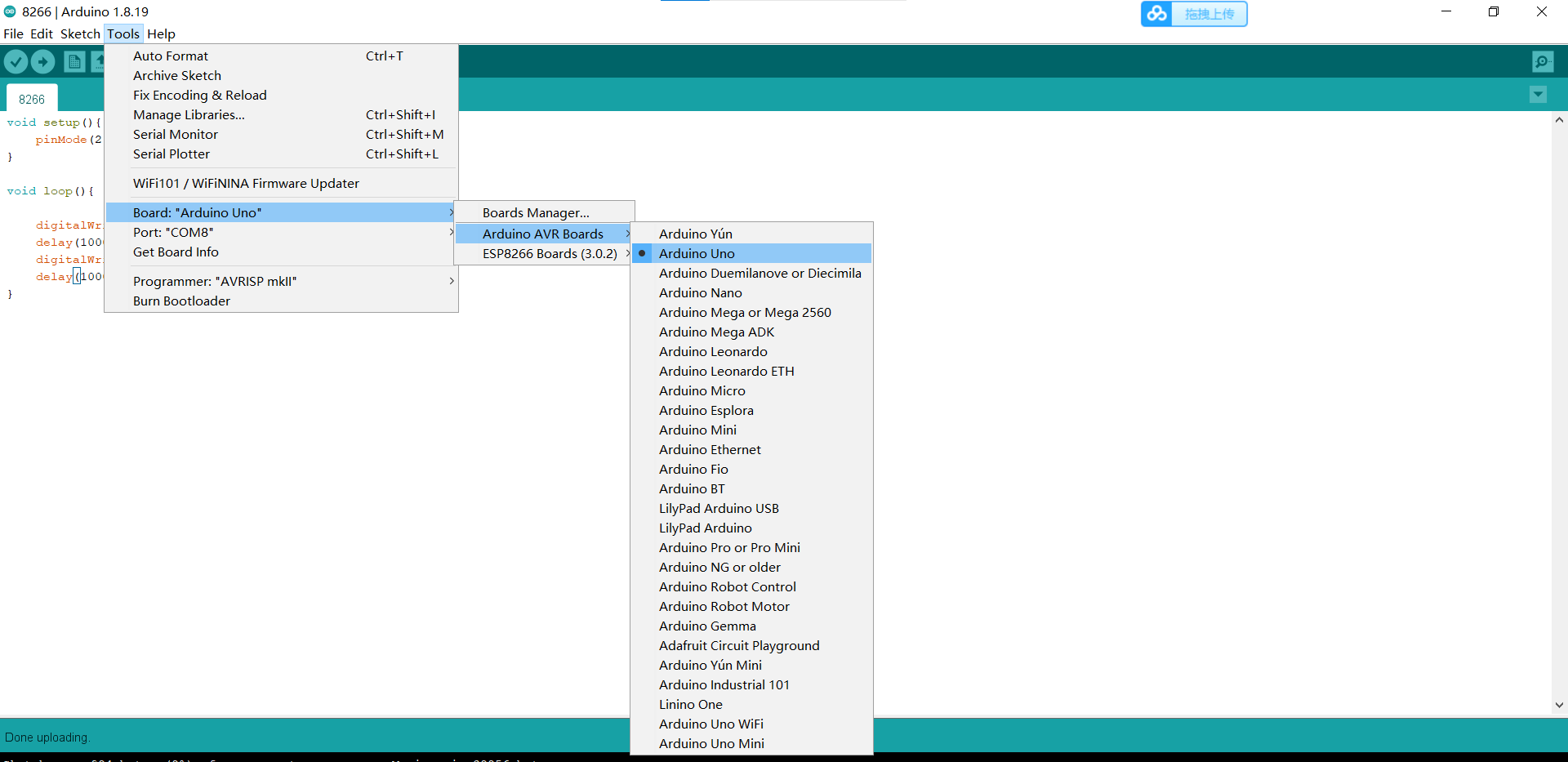Expand ESP8266 Boards (3.0.2) submenu

[x=544, y=253]
